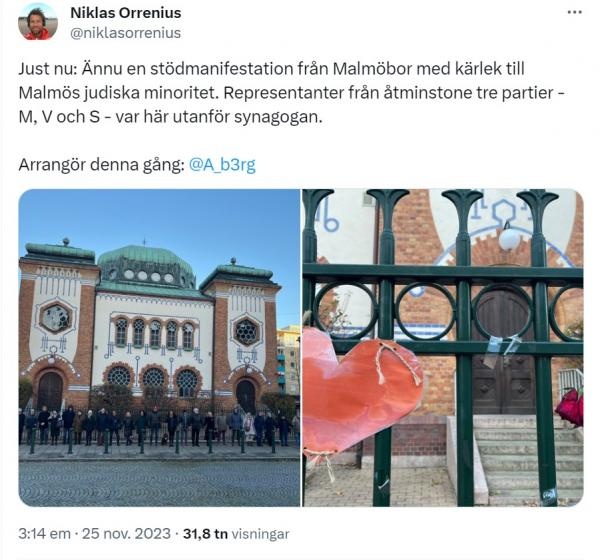Click the crowd of people outside the synagogue
The width and height of the screenshot is (600, 560).
coord(159,425)
